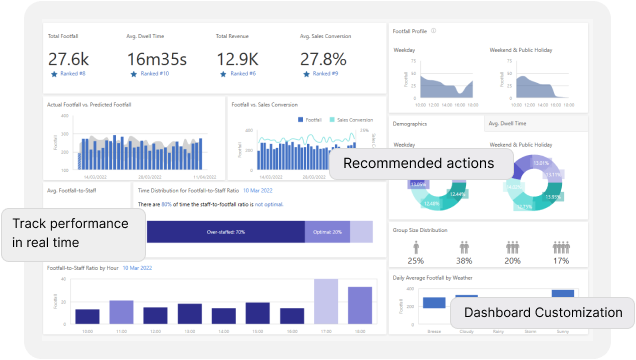Click the Ranked #8 link
This screenshot has width=636, height=360.
click(73, 73)
